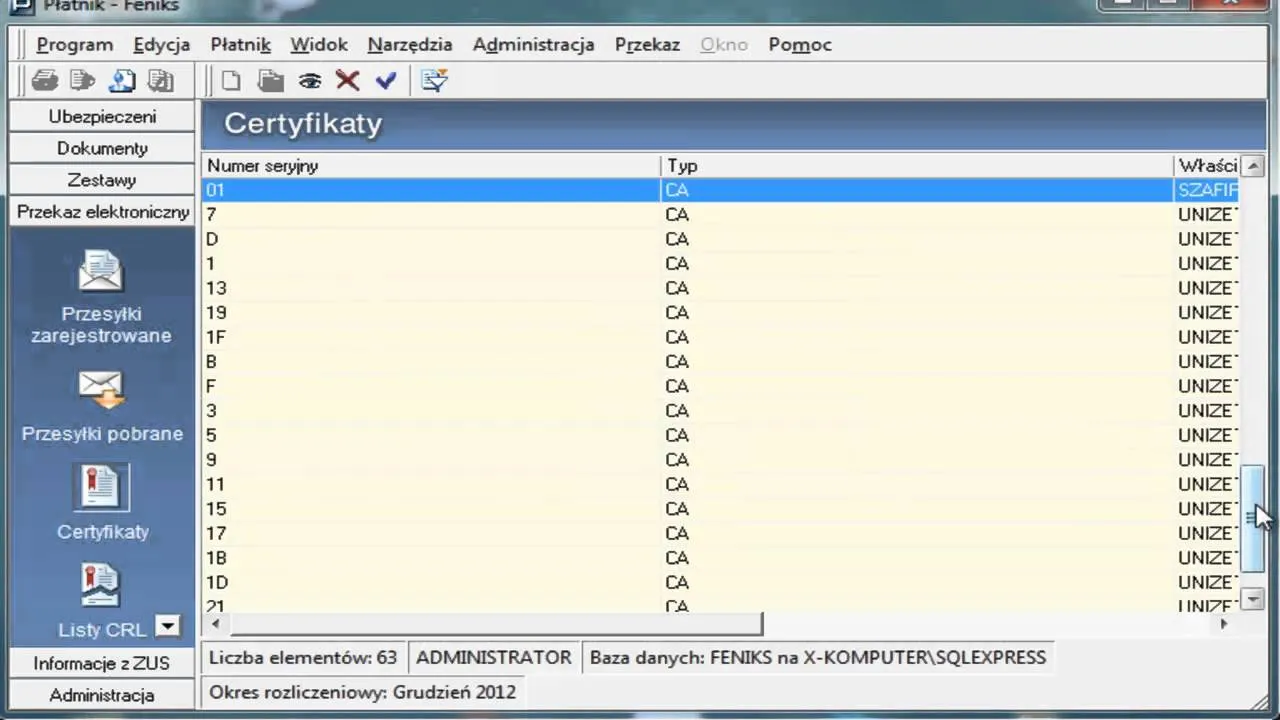Click the new blank document icon

[x=231, y=81]
